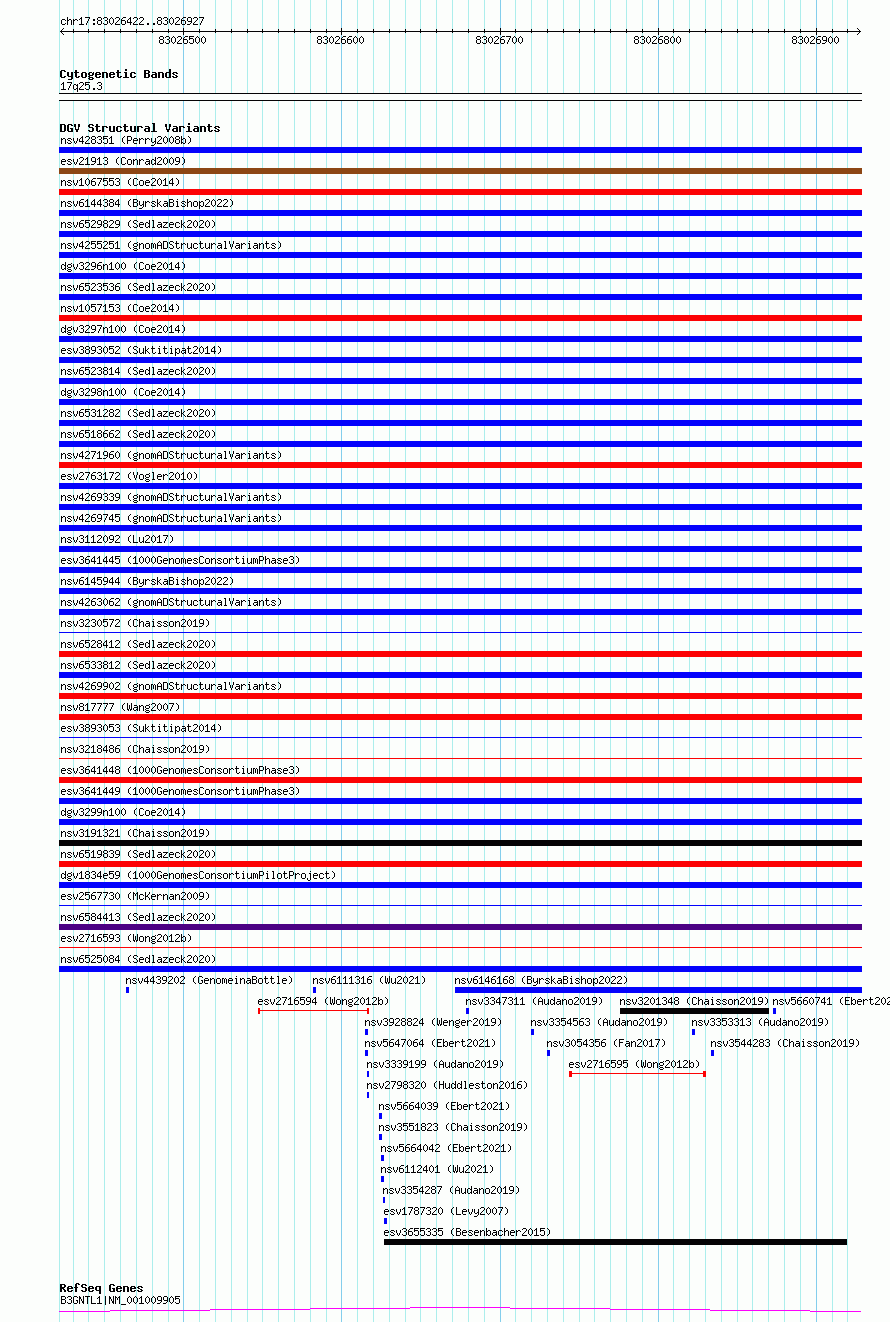This screenshot has height=1322, width=890.
Task: Select the purple nsv6584413 Sedlazeck2020 bar
Action: [x=460, y=927]
